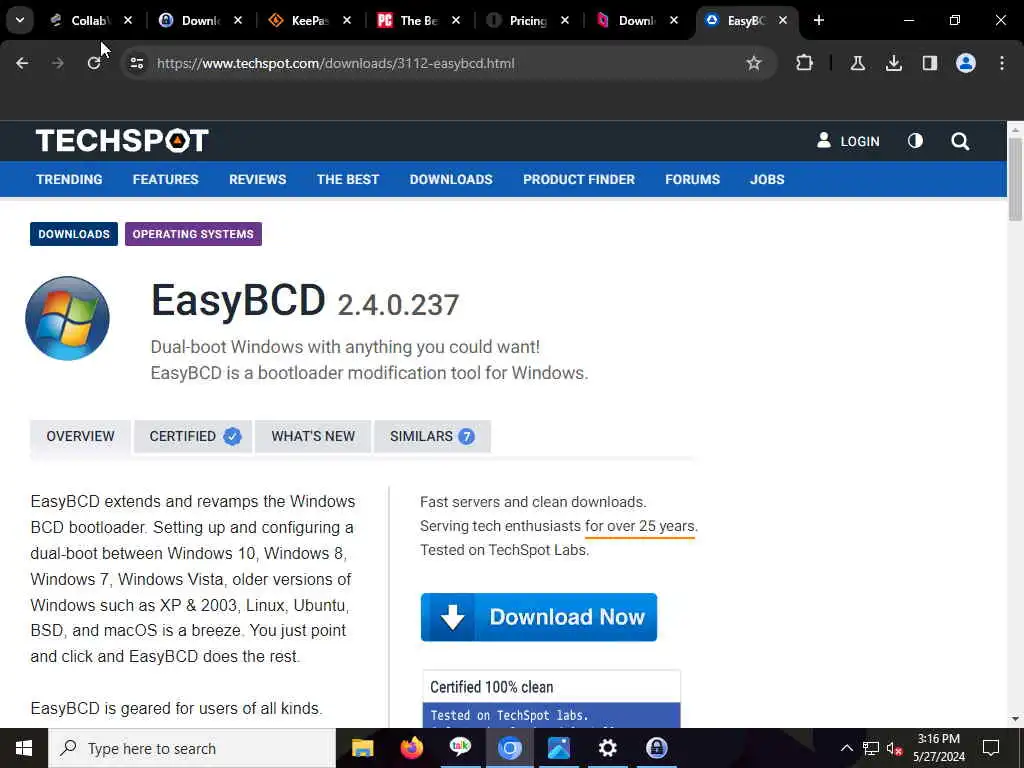Image resolution: width=1024 pixels, height=768 pixels.
Task: Open the Windows Start menu
Action: [x=24, y=748]
